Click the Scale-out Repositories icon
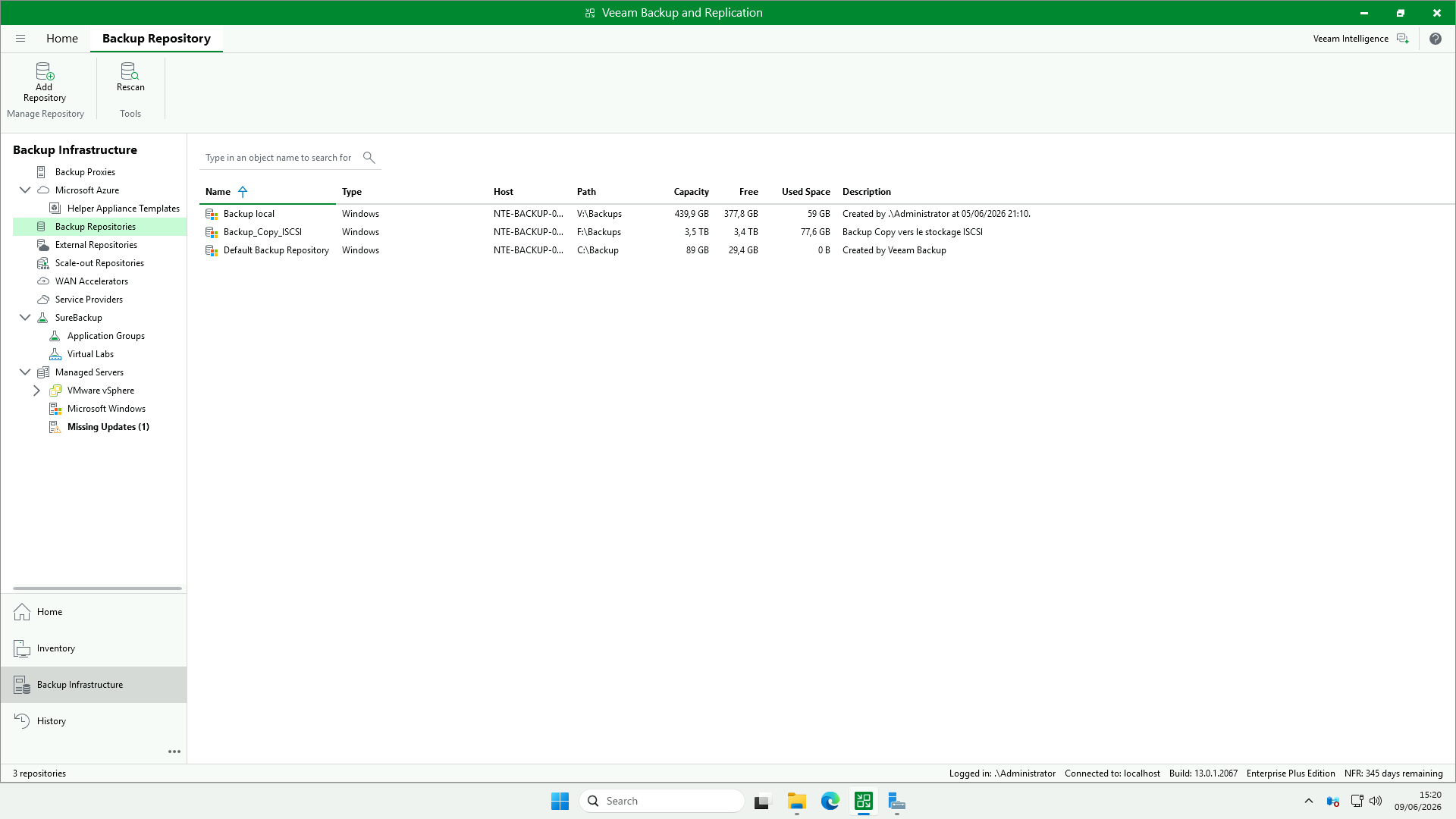Image resolution: width=1456 pixels, height=819 pixels. 43,263
